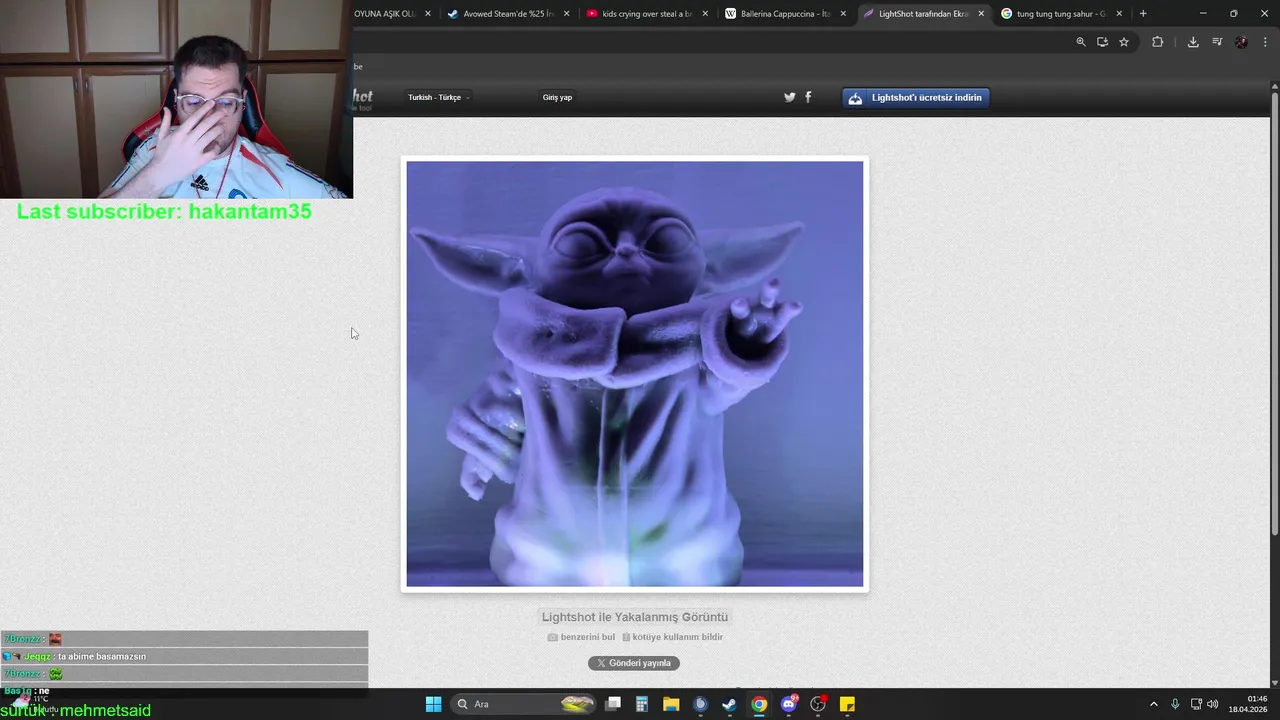Screen dimensions: 1280x720
Task: Close the tung tung tung sahur tab
Action: click(x=1119, y=14)
